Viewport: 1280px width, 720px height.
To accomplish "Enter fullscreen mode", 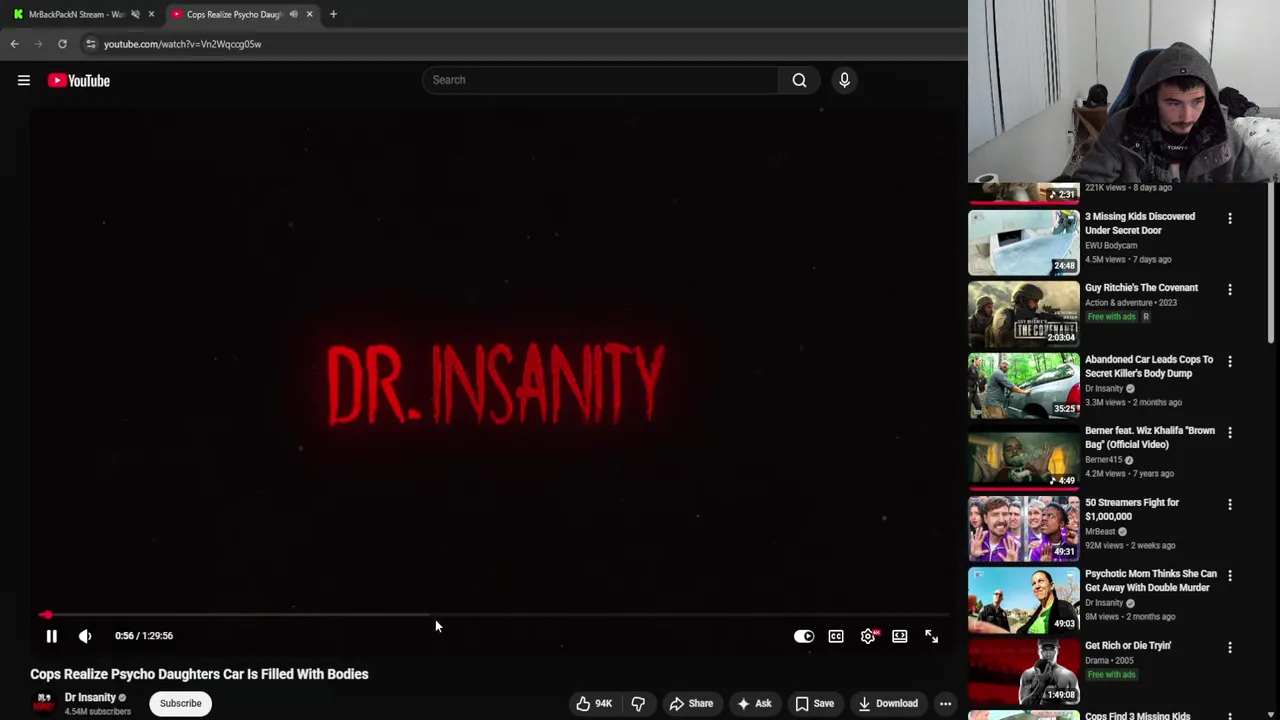I will (931, 636).
